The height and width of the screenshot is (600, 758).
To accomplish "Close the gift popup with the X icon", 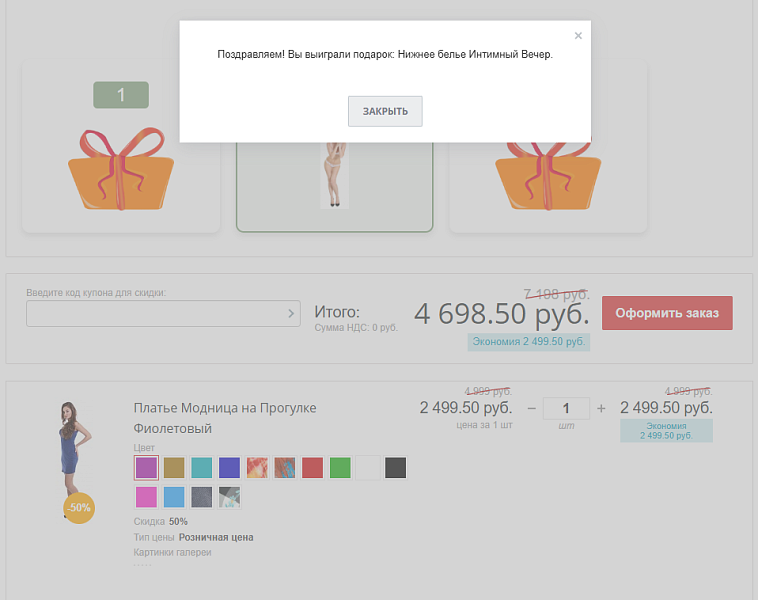I will coord(578,36).
